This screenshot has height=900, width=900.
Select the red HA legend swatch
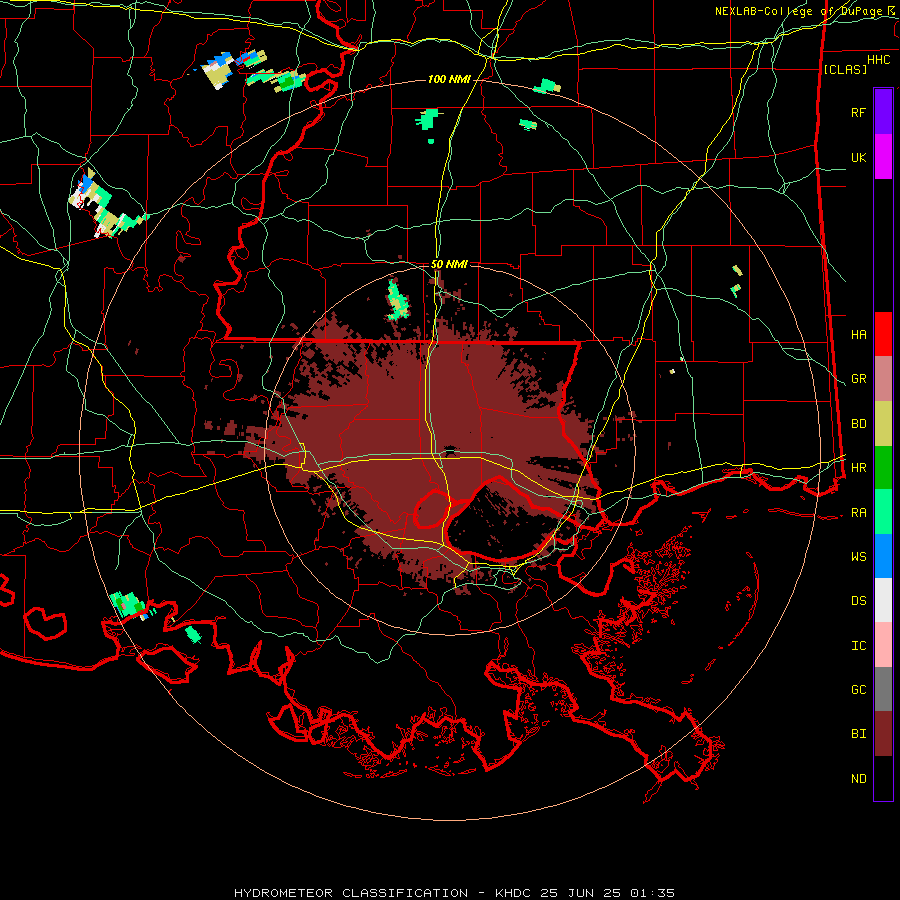883,334
